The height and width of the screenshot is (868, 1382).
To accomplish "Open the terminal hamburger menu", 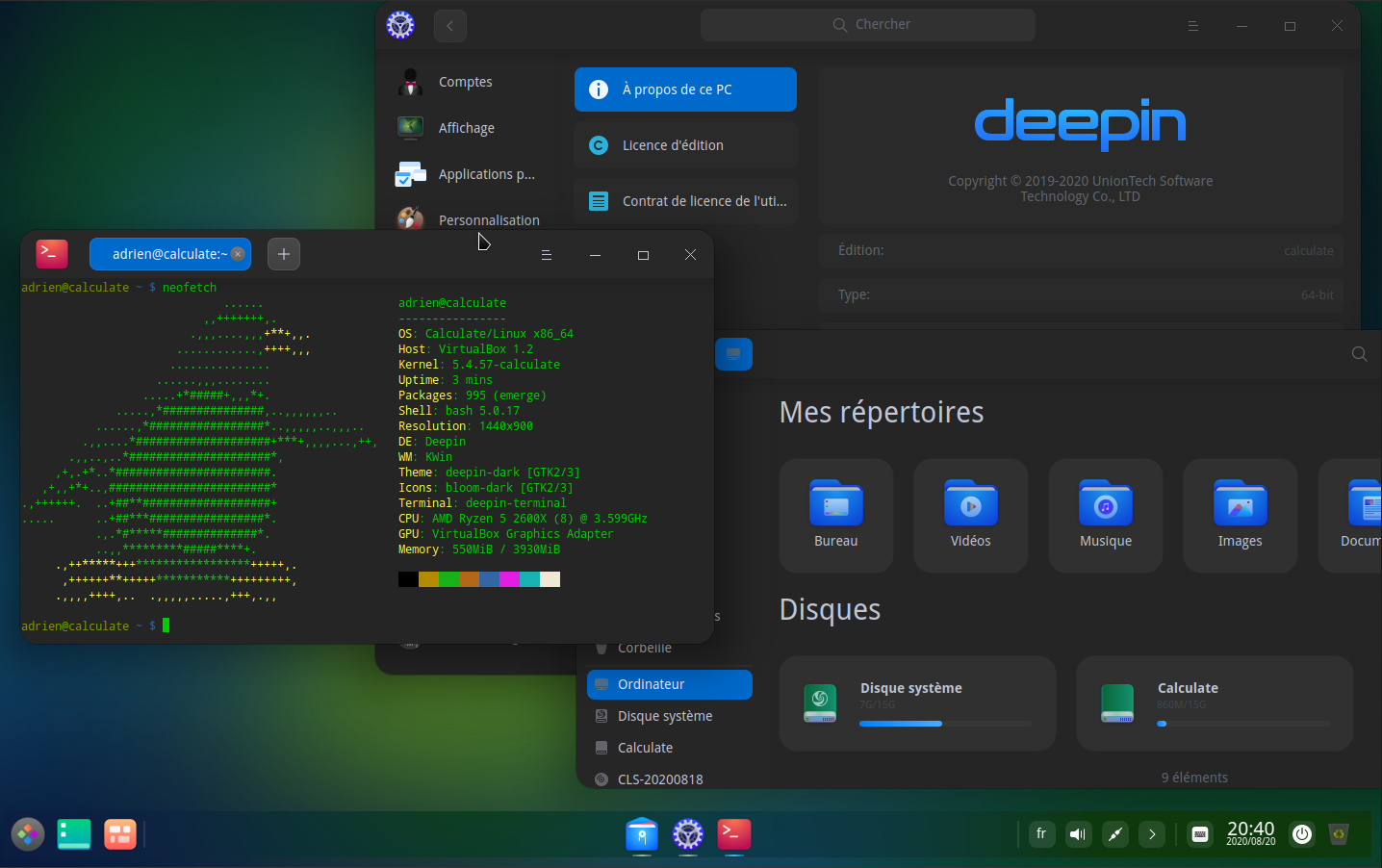I will [x=547, y=255].
